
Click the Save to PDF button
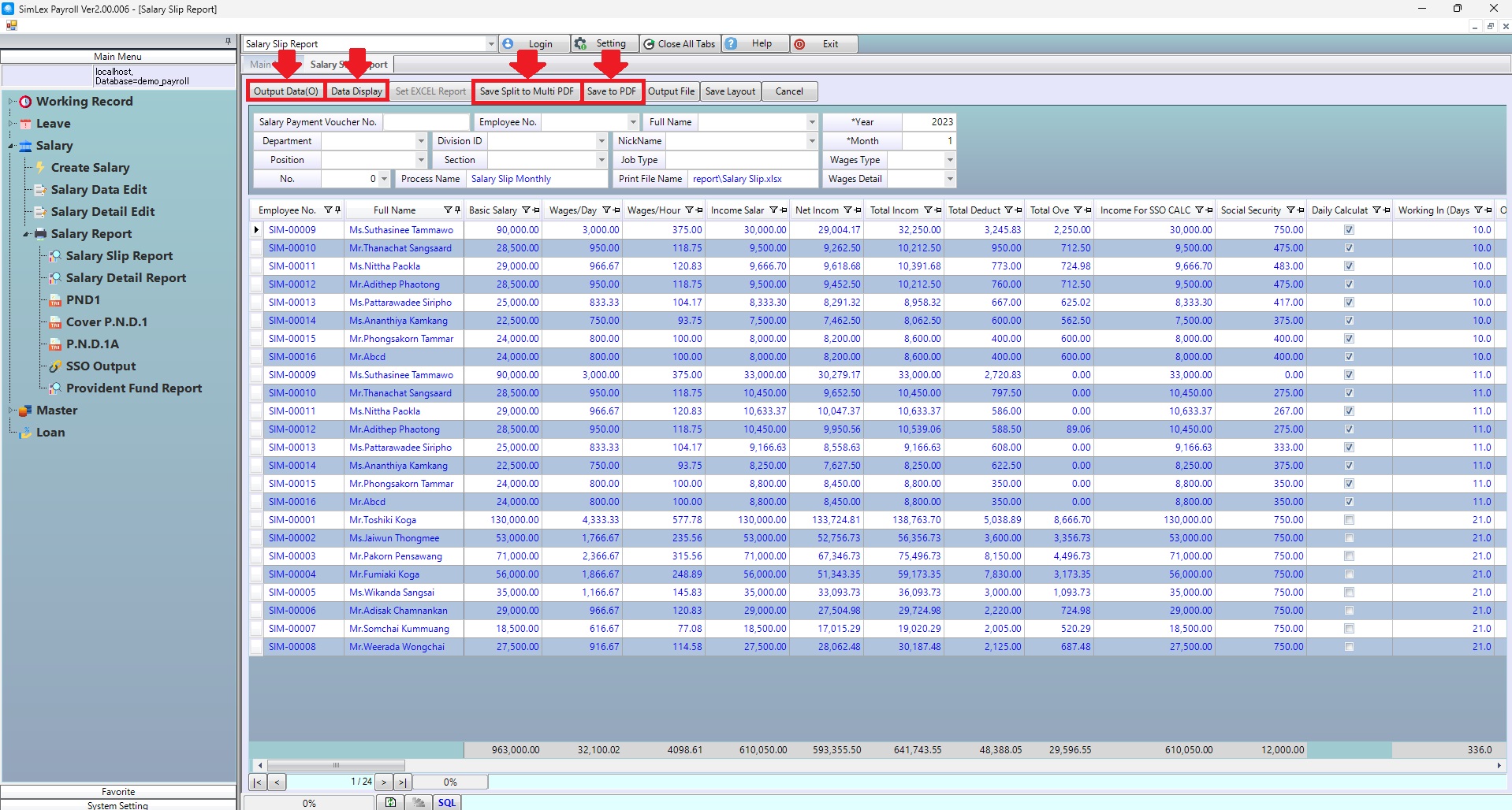612,91
